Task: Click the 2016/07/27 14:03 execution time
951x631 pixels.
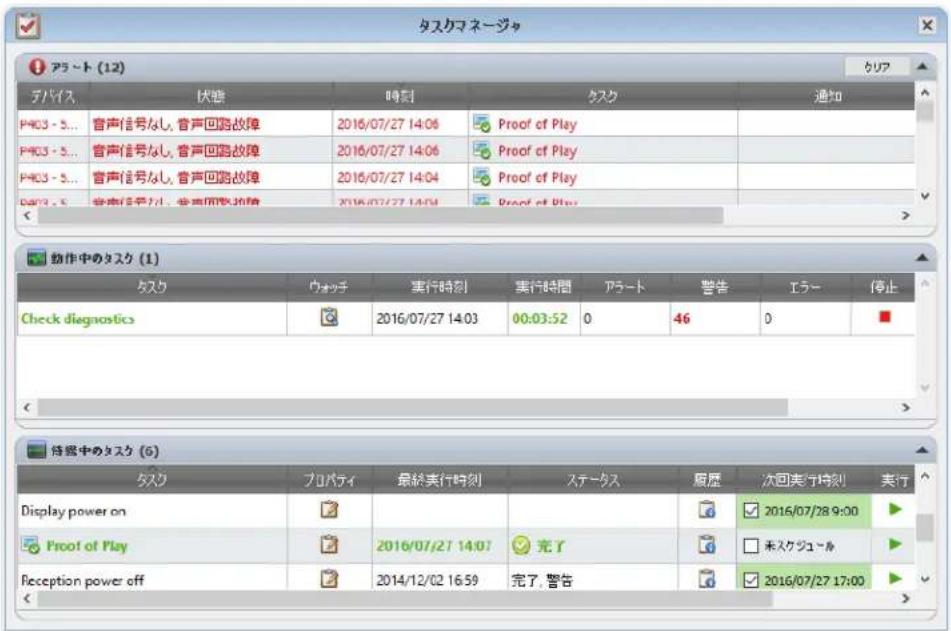Action: 427,319
